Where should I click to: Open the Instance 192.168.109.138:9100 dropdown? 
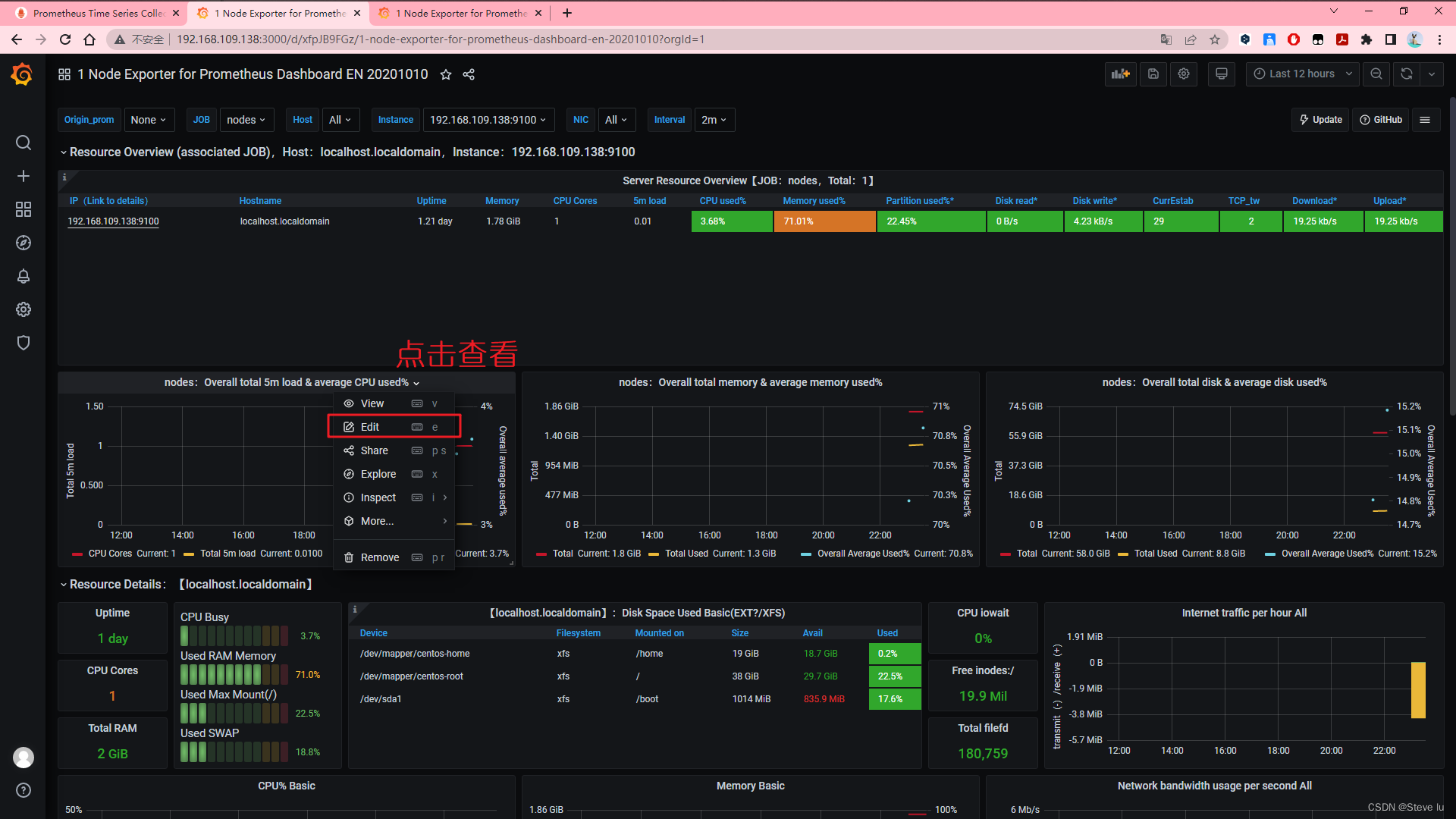pos(488,120)
